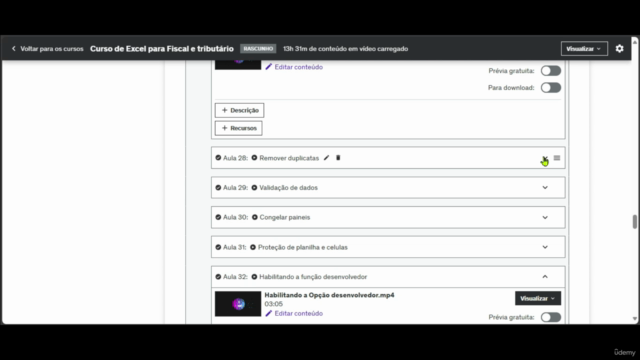Click Voltar para os cursos link
640x360 pixels.
coord(52,49)
